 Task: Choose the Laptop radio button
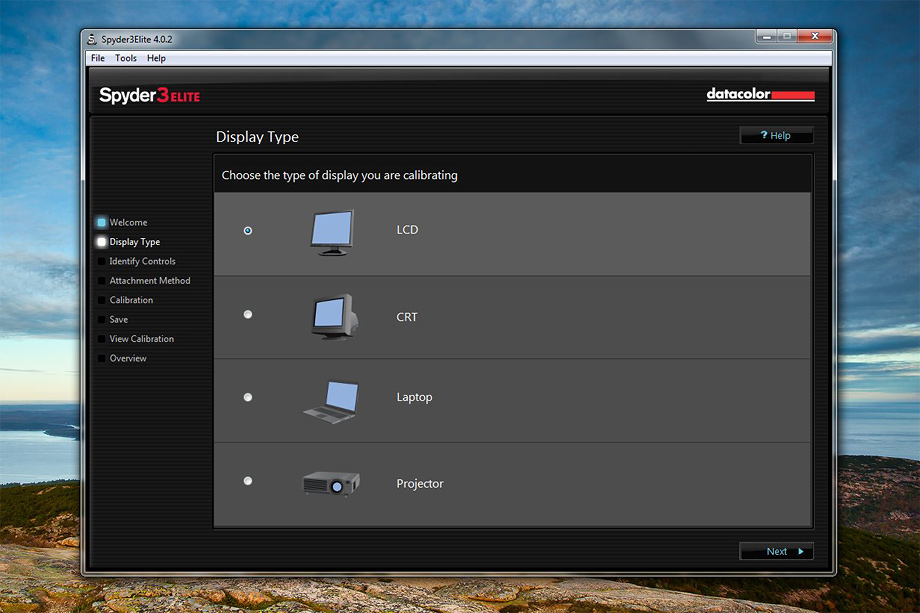click(248, 397)
